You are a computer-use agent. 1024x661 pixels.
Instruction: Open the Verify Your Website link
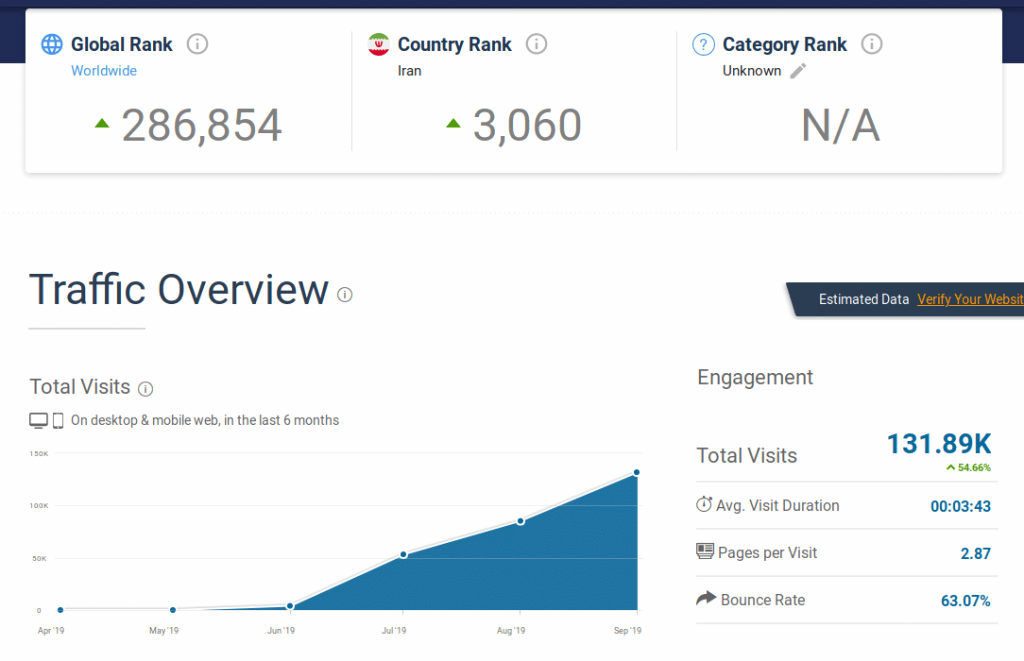pos(970,299)
